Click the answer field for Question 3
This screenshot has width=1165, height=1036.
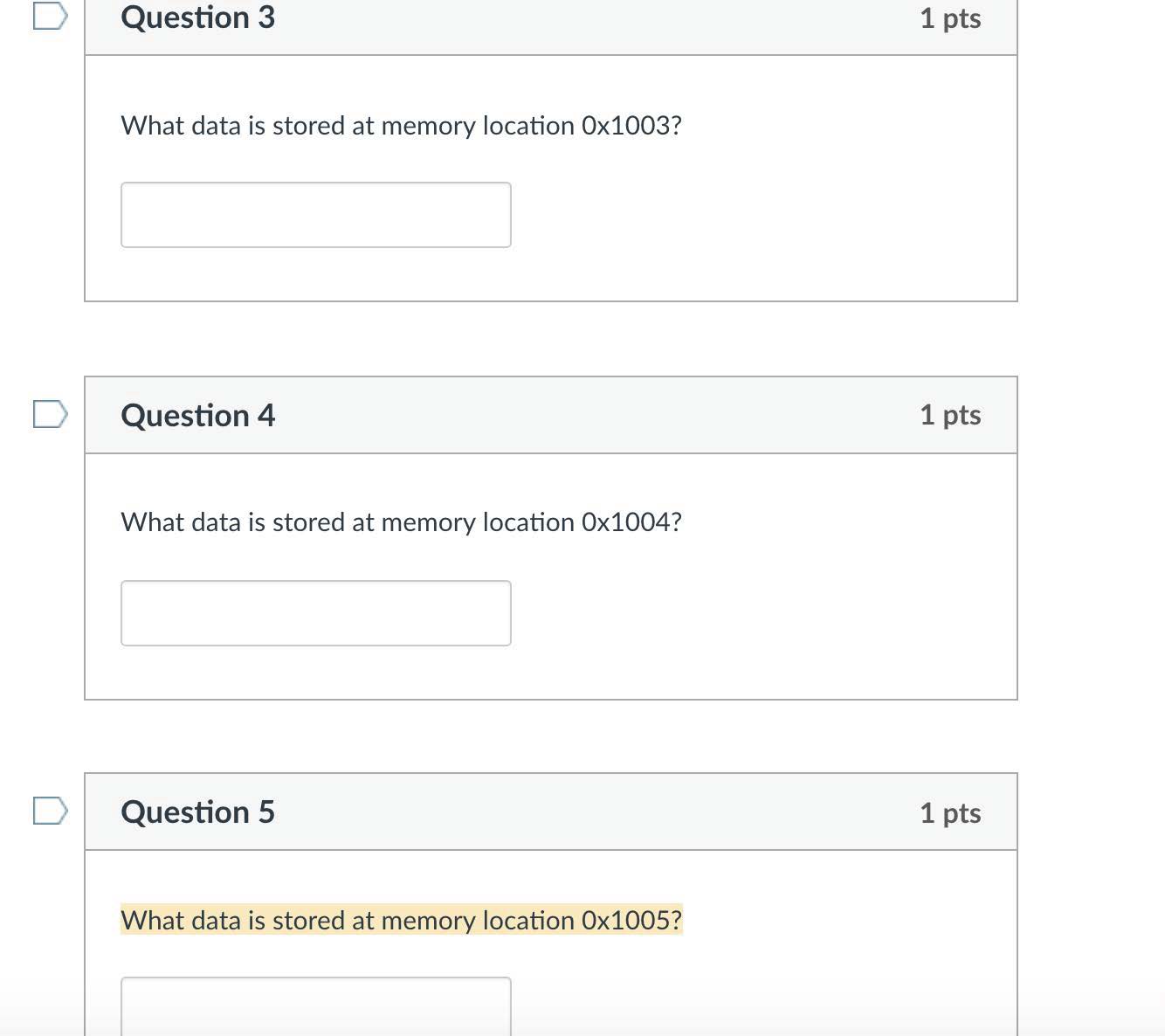pyautogui.click(x=315, y=215)
